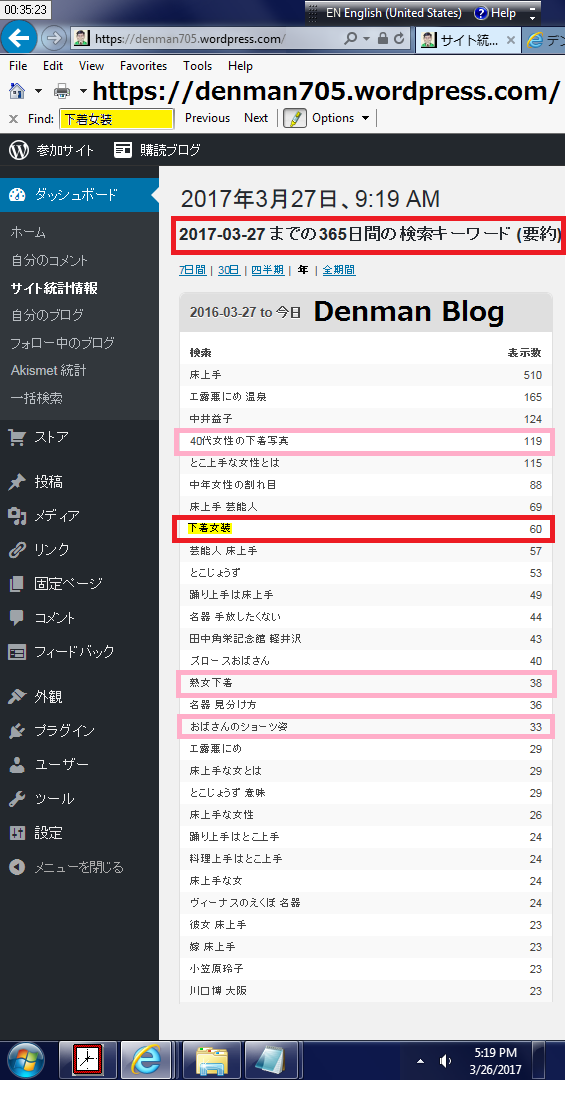
Task: Click the WordPress logo in admin bar
Action: pyautogui.click(x=19, y=149)
